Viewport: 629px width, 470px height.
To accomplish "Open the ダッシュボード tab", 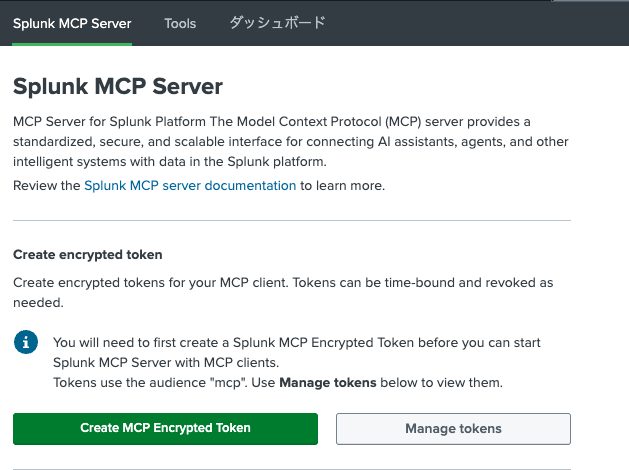I will point(277,22).
